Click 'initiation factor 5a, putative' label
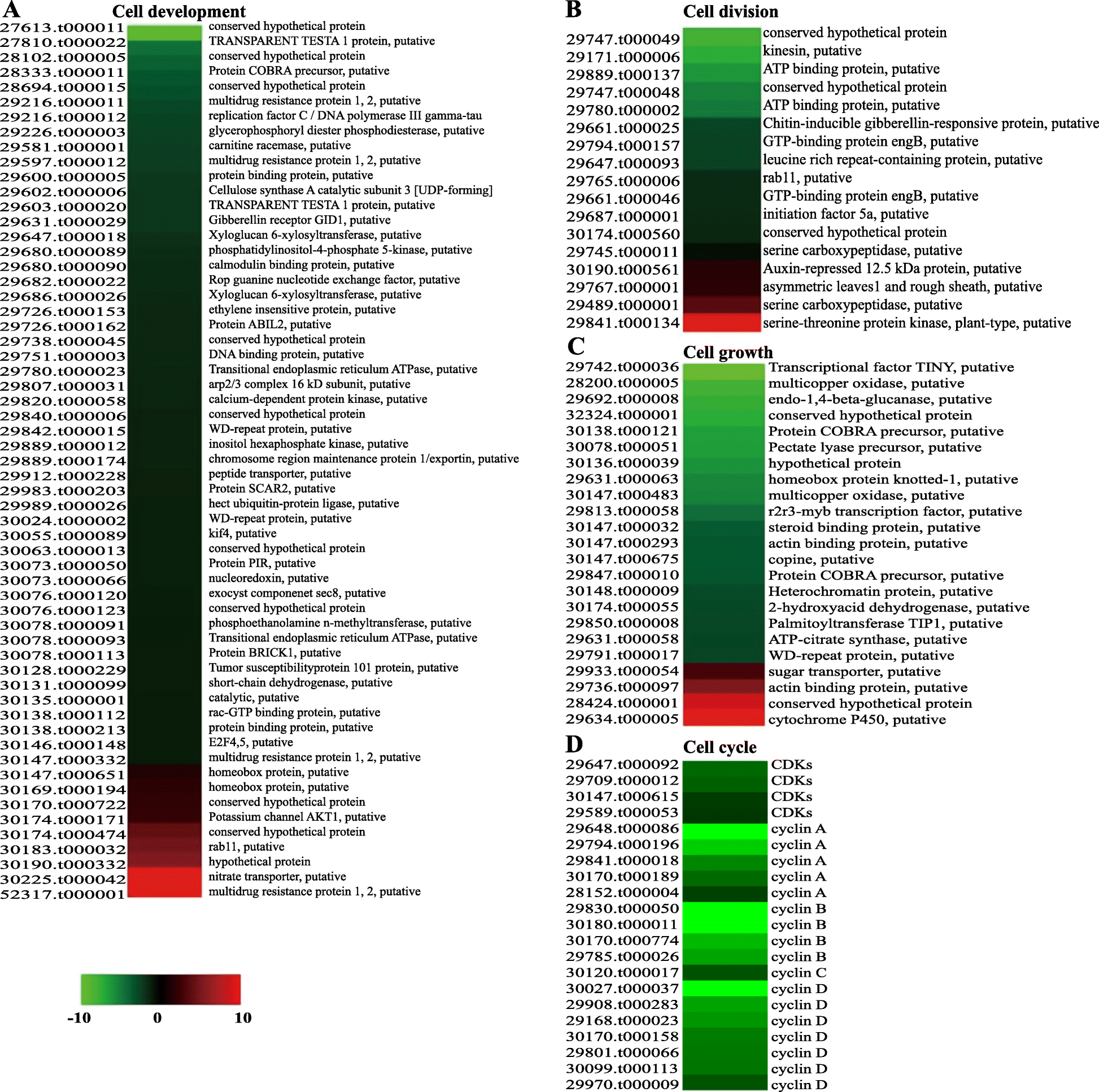The height and width of the screenshot is (1092, 1099). tap(845, 214)
